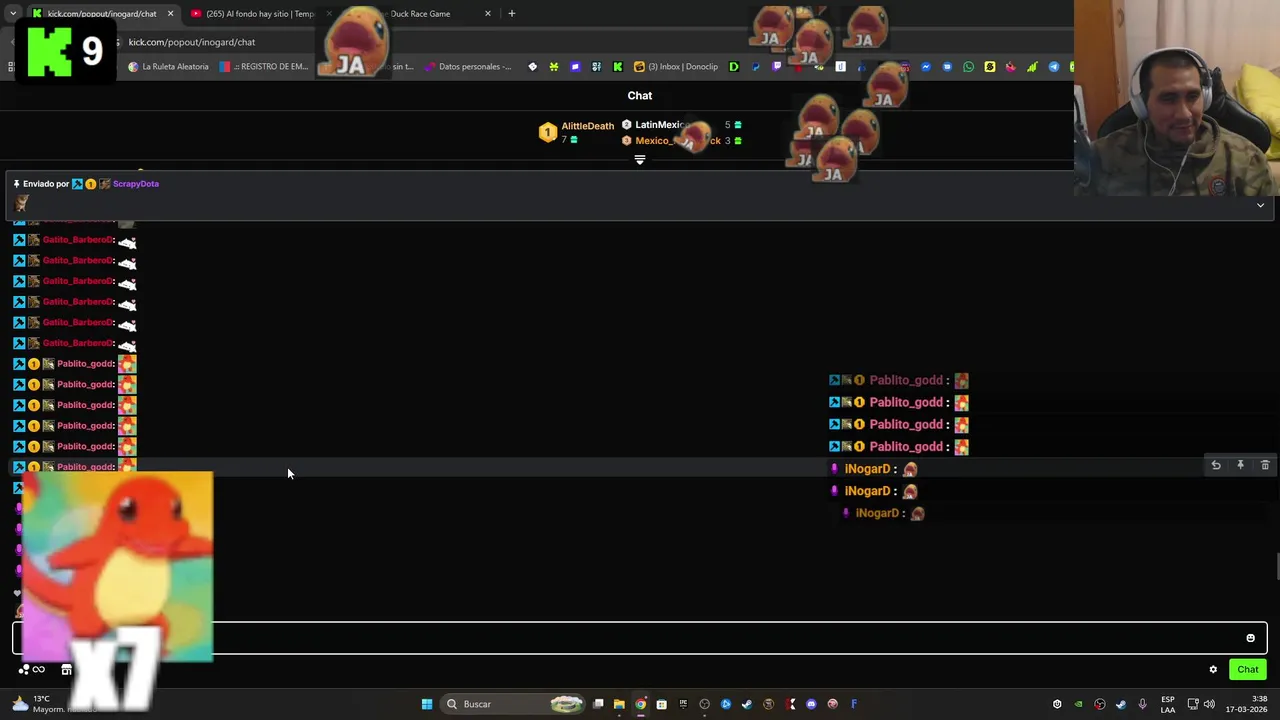Open File Explorer from the taskbar
The image size is (1280, 720).
click(x=619, y=704)
